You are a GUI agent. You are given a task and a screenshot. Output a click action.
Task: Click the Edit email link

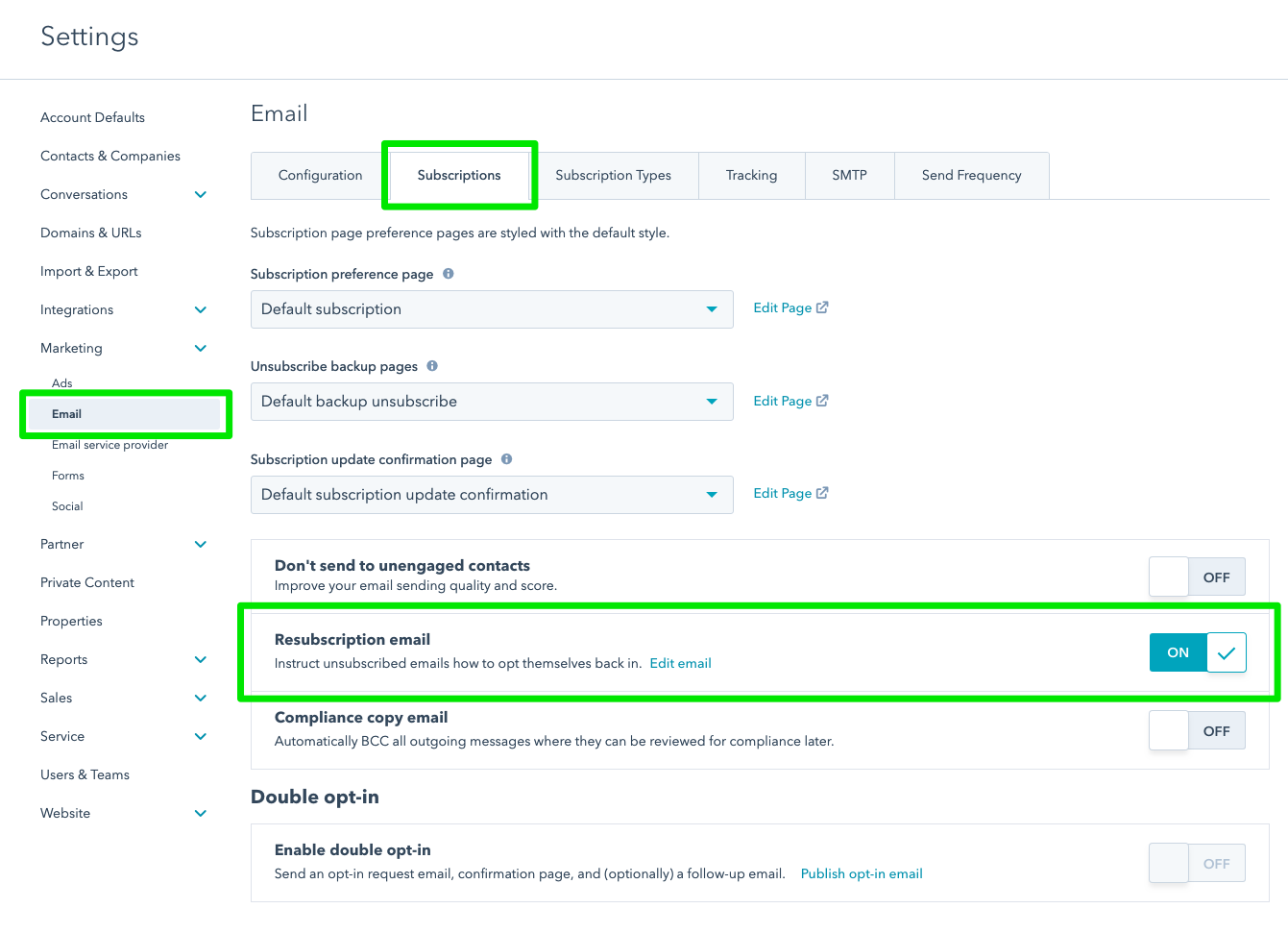(681, 663)
